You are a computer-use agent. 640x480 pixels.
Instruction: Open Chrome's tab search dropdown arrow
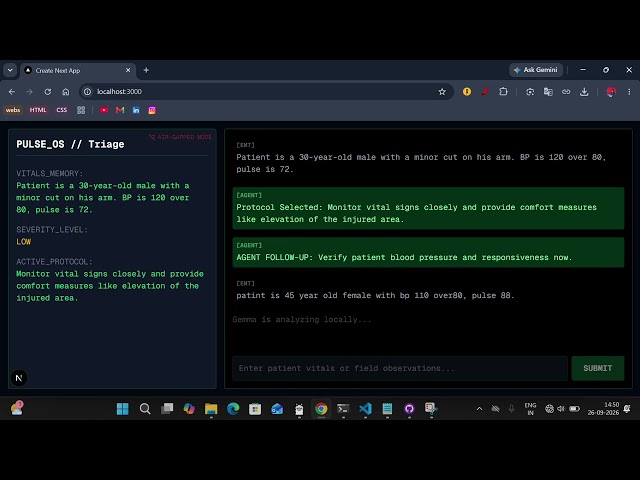pos(10,70)
